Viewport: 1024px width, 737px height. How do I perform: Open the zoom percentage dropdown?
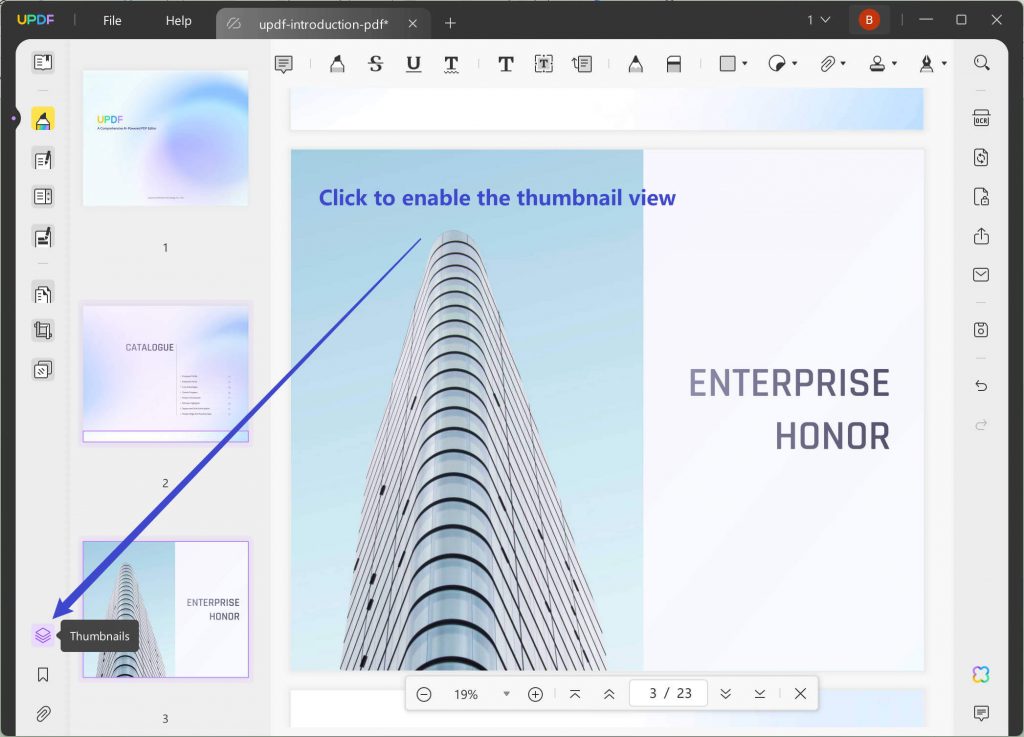pos(507,693)
